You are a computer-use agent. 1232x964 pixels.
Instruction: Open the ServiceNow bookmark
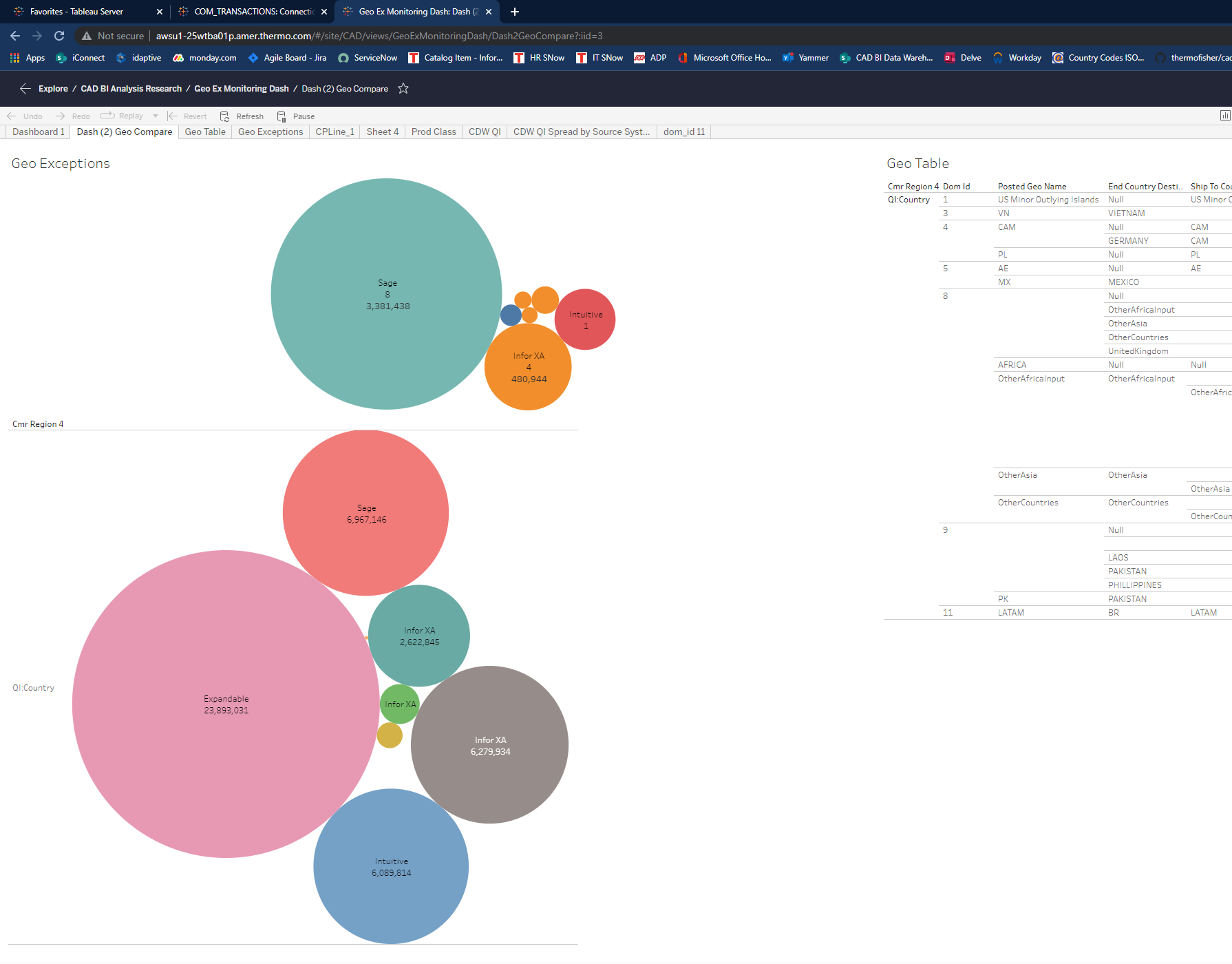(368, 58)
